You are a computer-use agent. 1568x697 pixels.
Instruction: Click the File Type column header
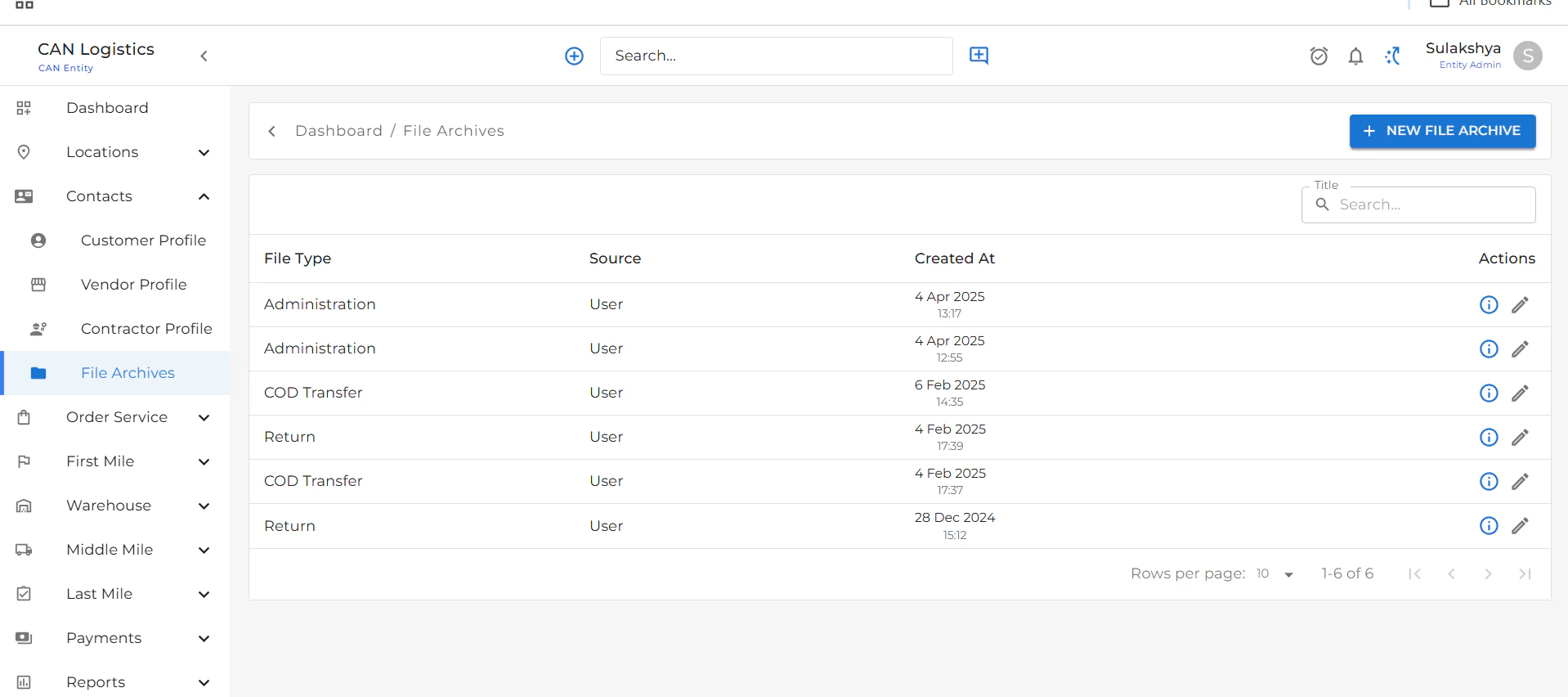point(298,259)
